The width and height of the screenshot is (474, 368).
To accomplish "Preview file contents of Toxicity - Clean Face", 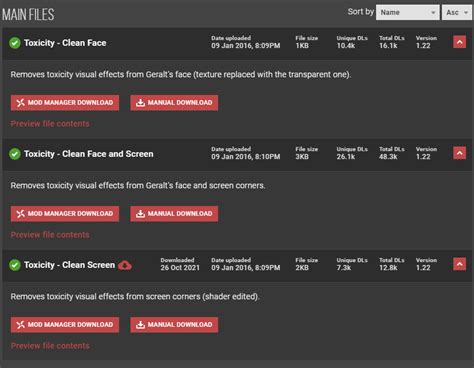I will (x=50, y=124).
